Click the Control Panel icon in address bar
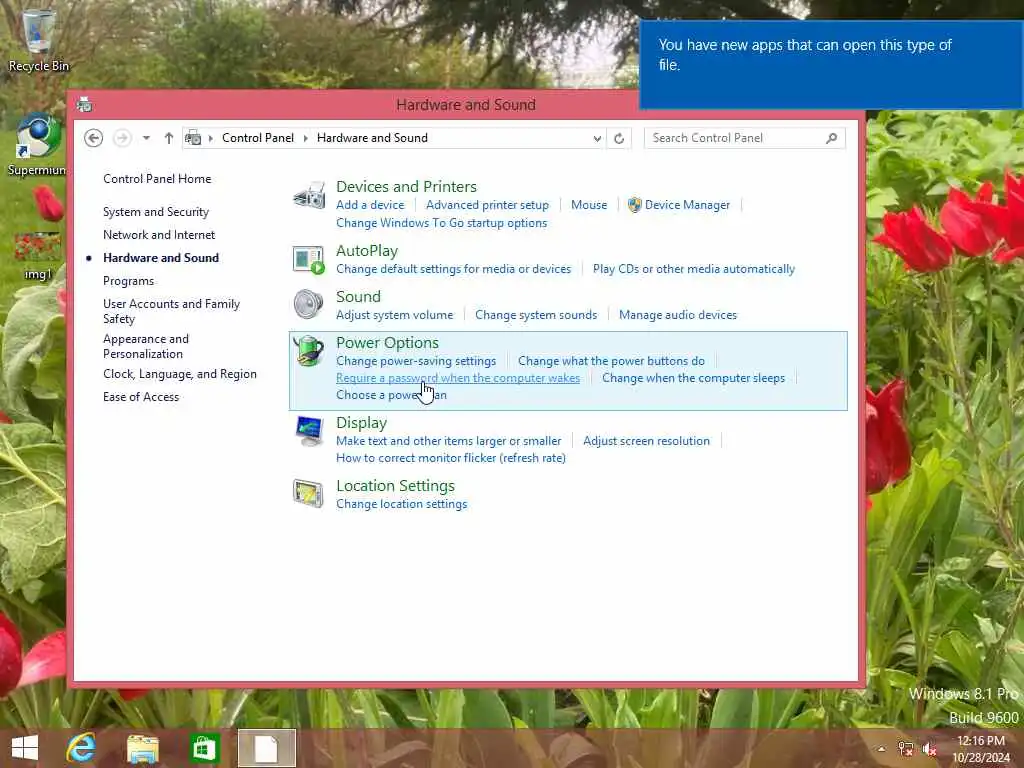The image size is (1024, 768). click(193, 138)
